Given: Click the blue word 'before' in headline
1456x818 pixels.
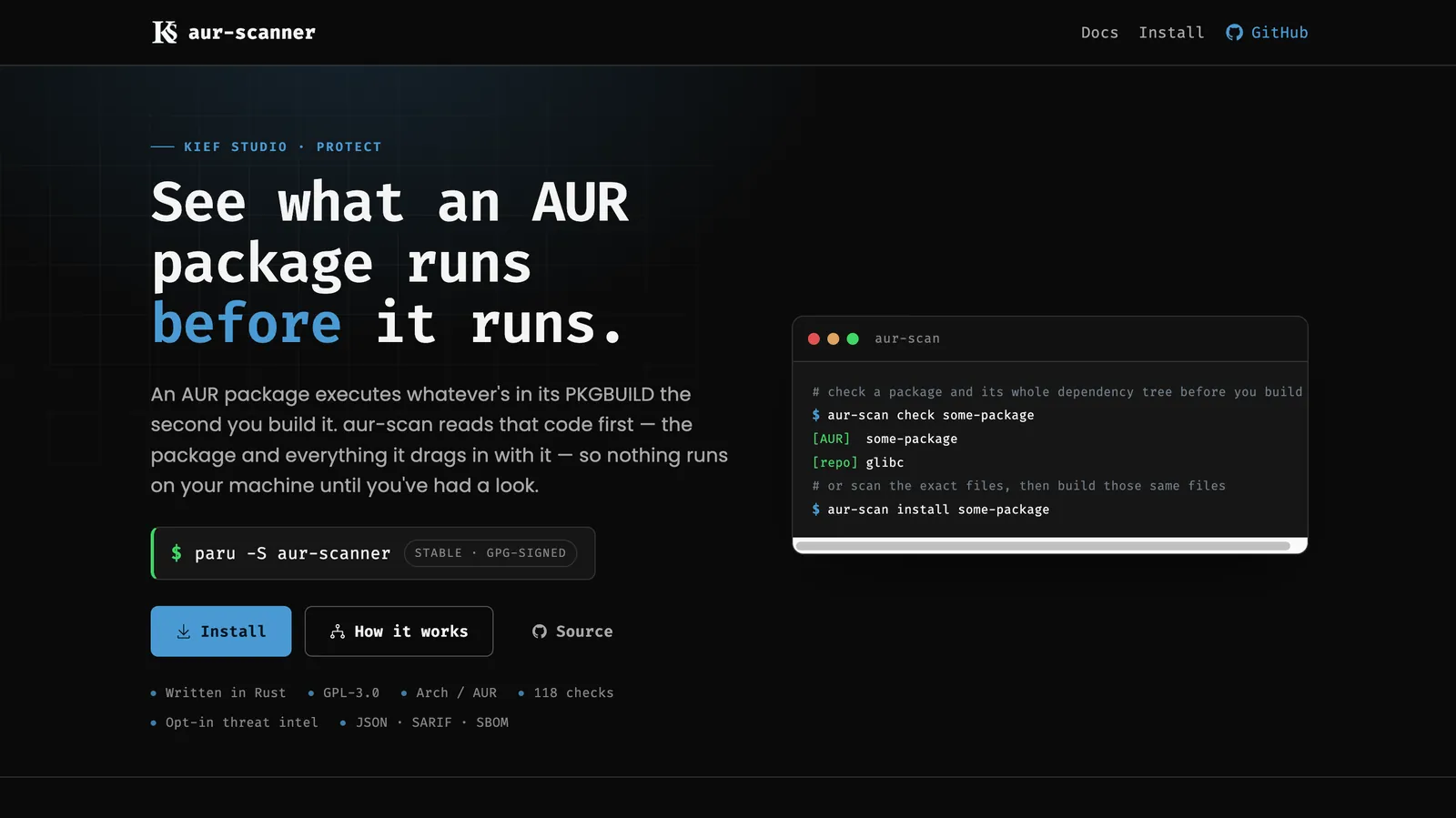Looking at the screenshot, I should point(247,324).
